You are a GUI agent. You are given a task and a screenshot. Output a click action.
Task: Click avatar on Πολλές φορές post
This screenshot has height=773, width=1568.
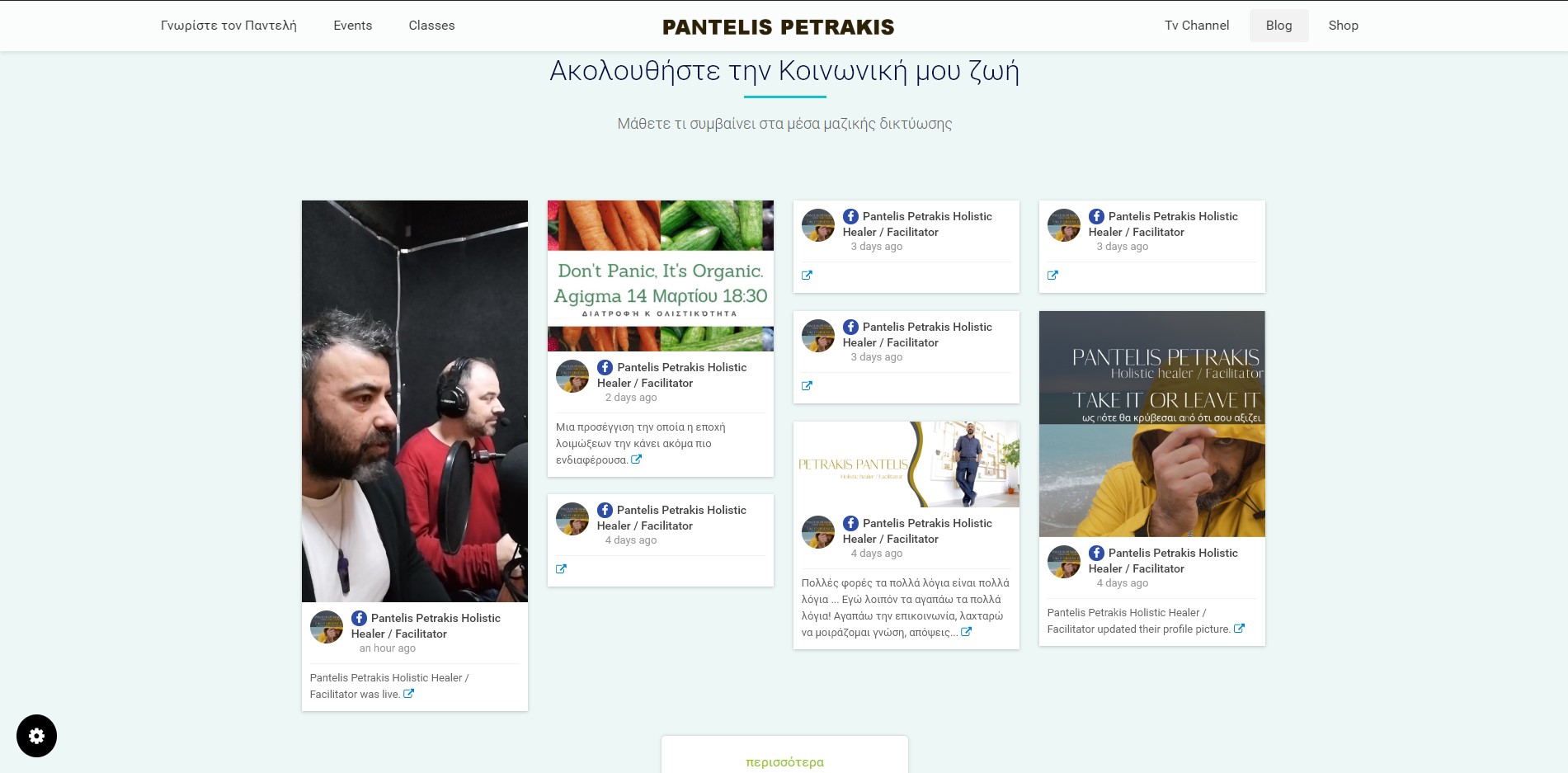pos(818,532)
